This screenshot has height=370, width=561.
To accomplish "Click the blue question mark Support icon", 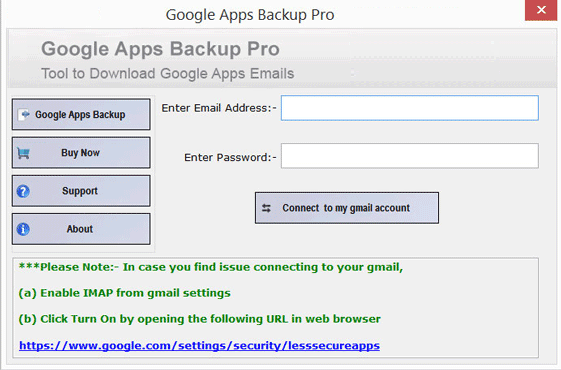I will (23, 191).
